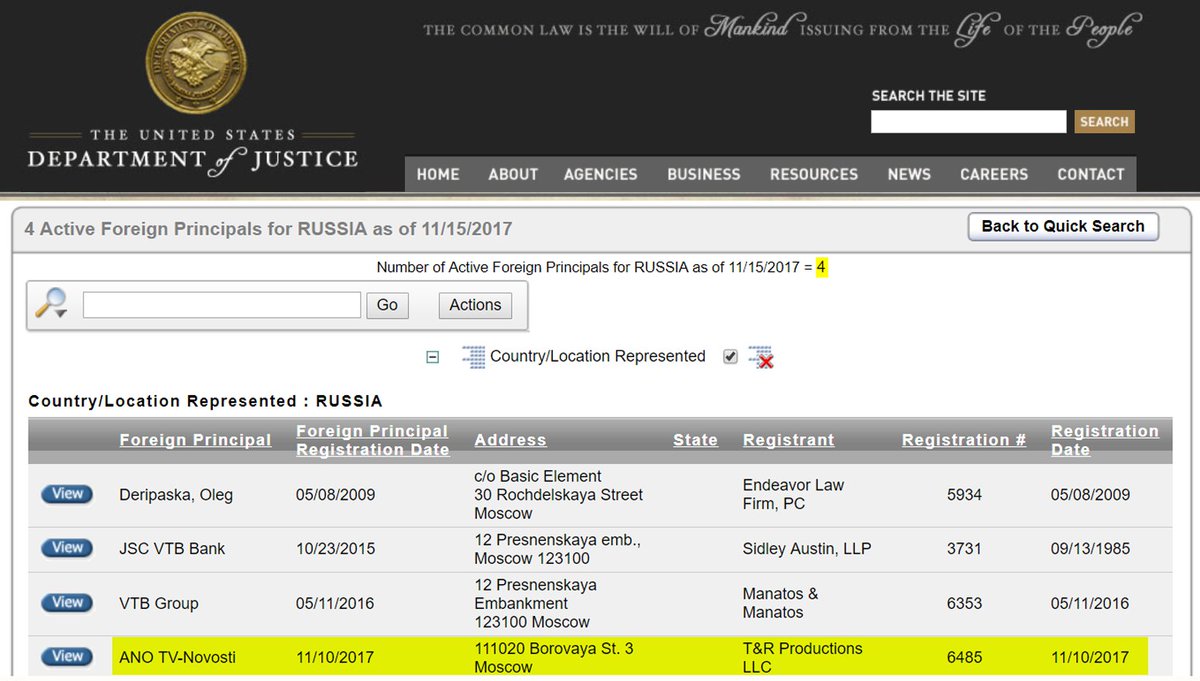
Task: Open the ABOUT menu item
Action: tap(513, 174)
